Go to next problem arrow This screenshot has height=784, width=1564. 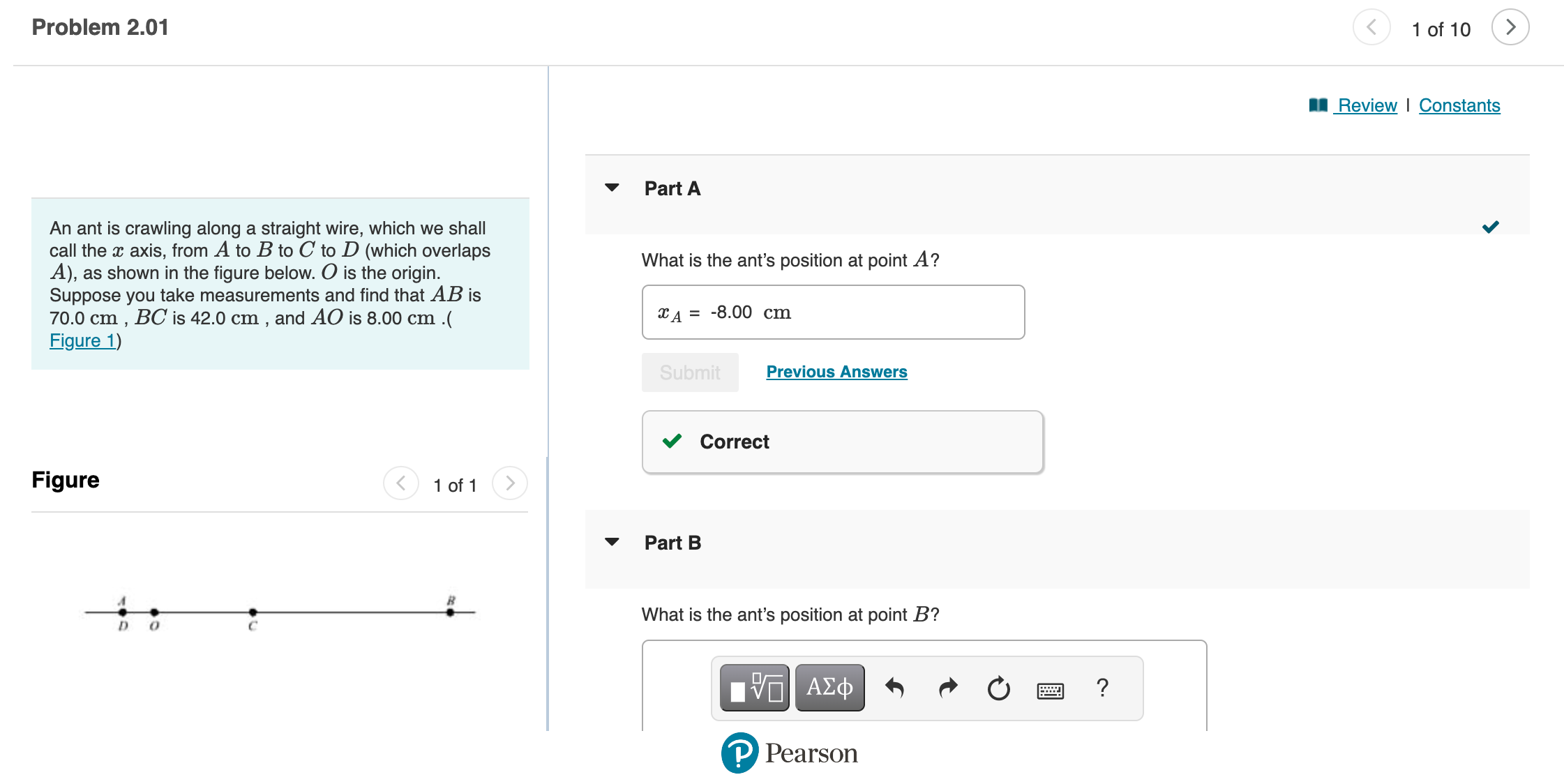pos(1510,28)
